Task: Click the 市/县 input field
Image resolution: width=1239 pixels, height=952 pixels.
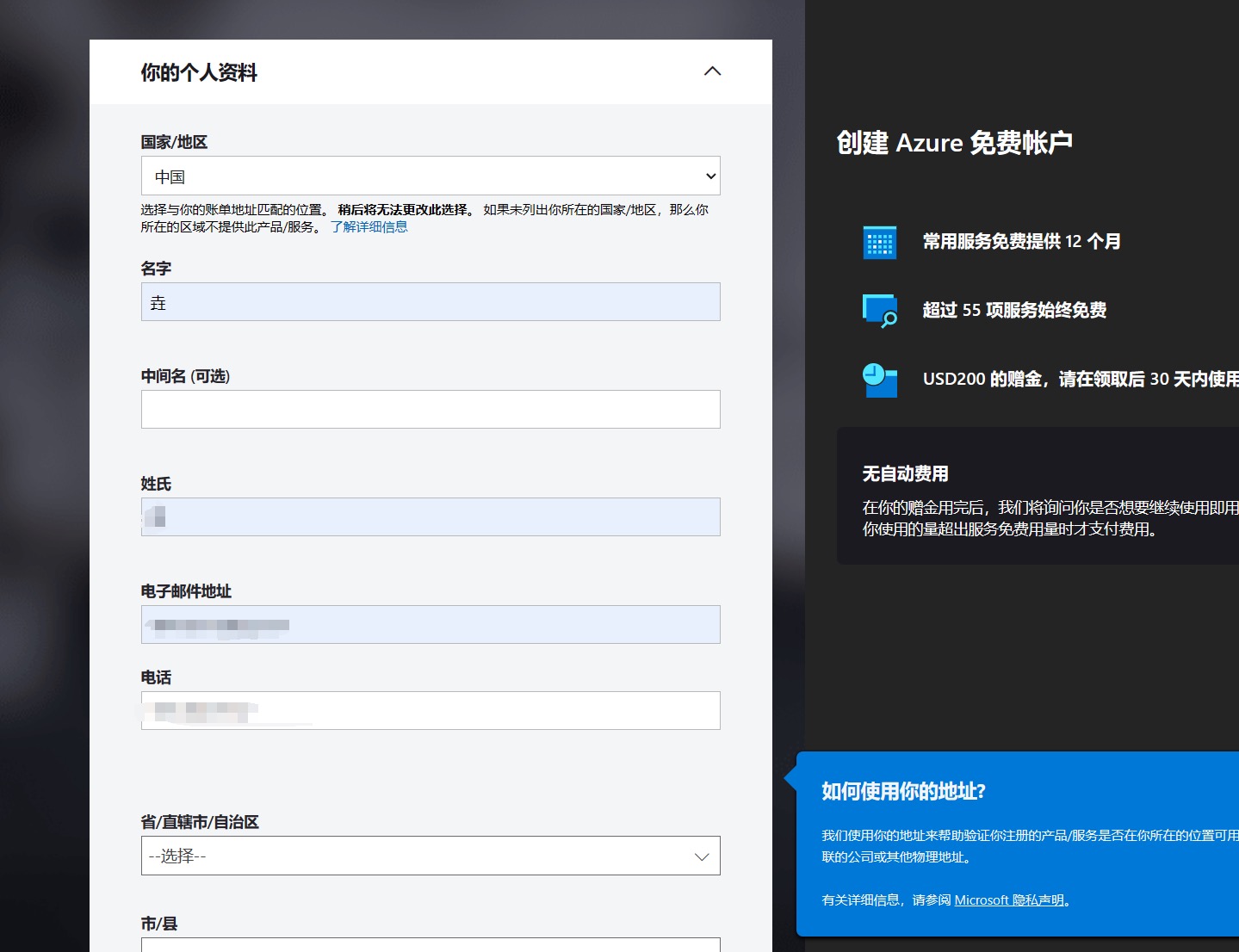Action: click(x=431, y=945)
